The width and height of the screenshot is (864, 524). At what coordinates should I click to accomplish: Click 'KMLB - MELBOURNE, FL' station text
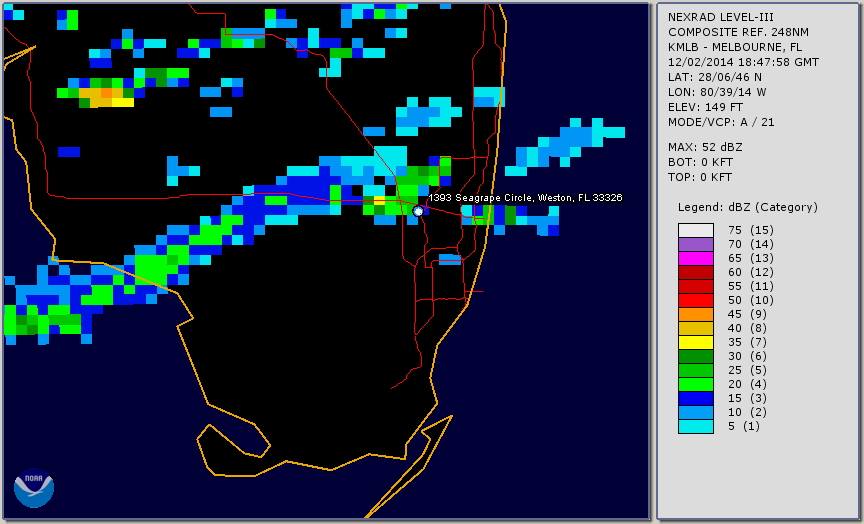pos(735,47)
